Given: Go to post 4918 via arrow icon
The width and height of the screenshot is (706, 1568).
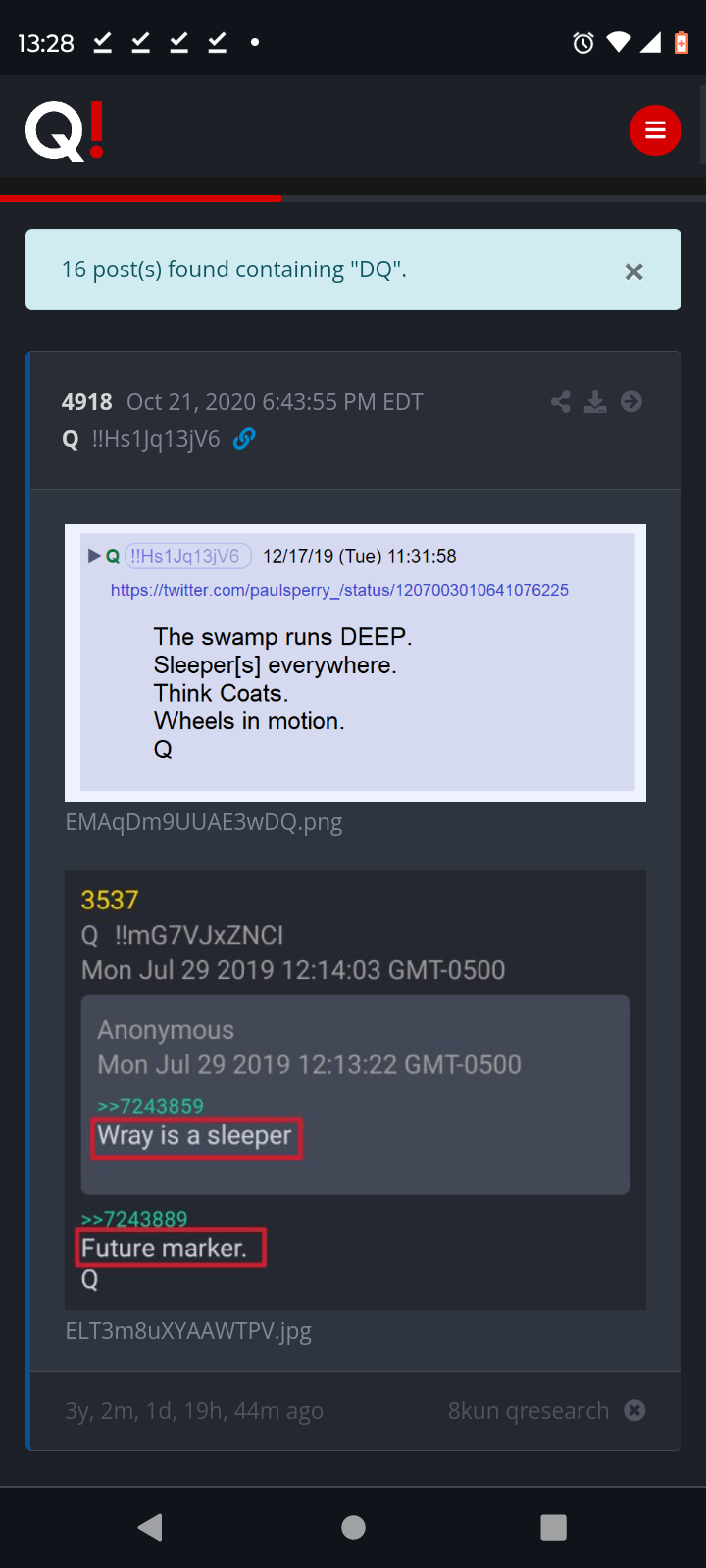Looking at the screenshot, I should point(631,401).
